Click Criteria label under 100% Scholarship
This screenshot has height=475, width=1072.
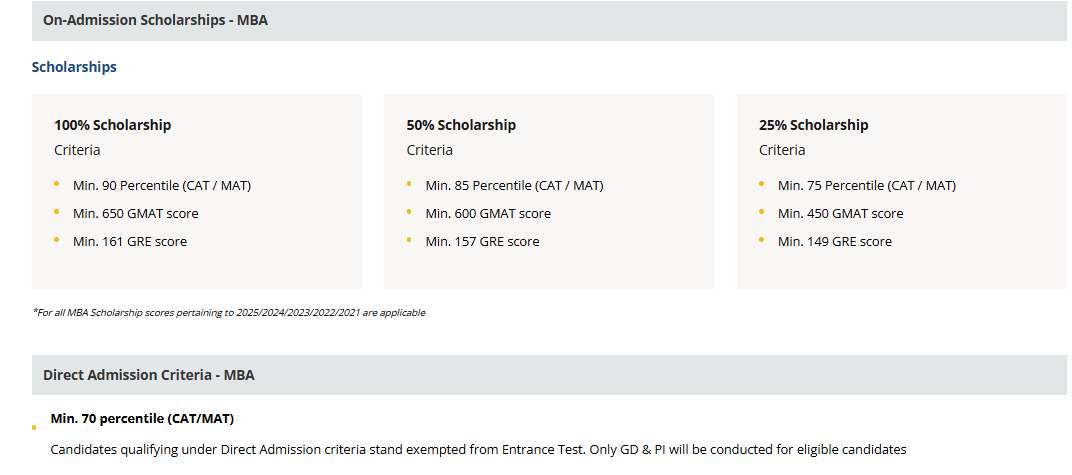click(x=77, y=150)
